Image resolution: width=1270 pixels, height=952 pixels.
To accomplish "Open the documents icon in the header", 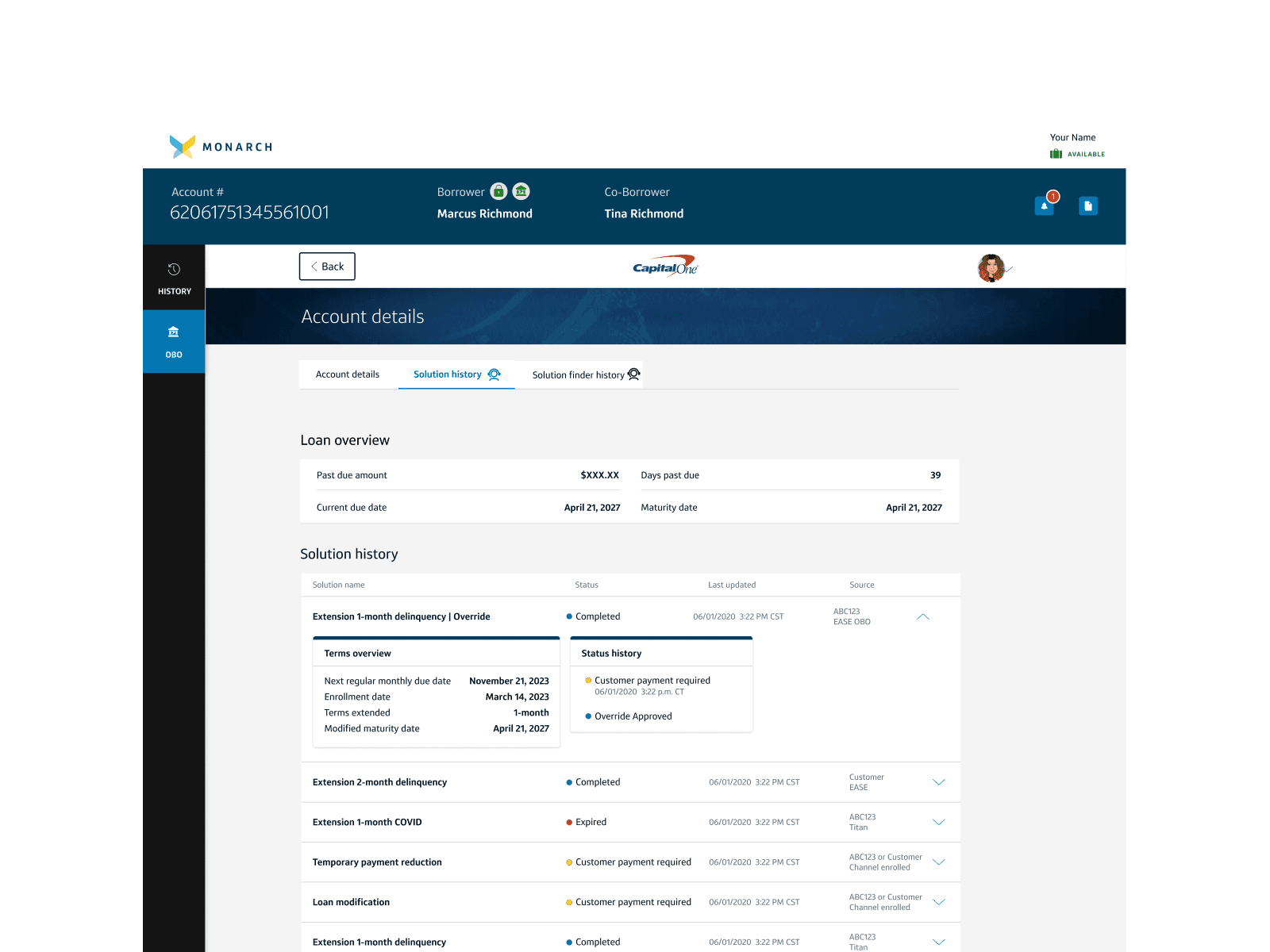I will point(1088,205).
